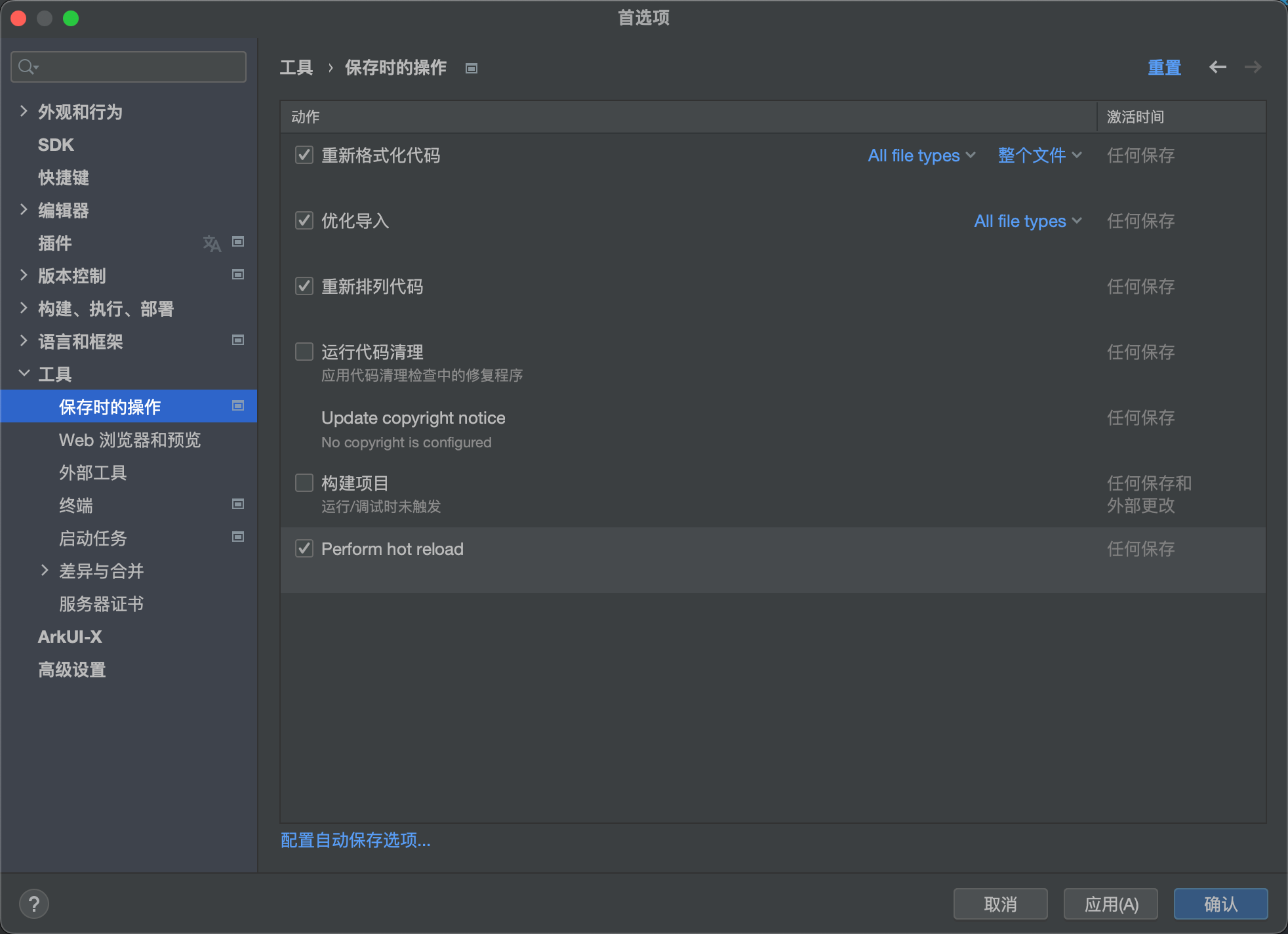Uncheck 重新排列代码 checkbox
1288x934 pixels.
click(304, 286)
